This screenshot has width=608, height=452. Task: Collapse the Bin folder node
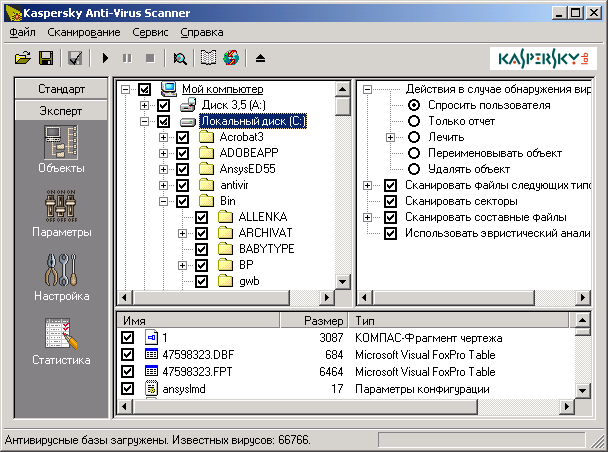163,201
